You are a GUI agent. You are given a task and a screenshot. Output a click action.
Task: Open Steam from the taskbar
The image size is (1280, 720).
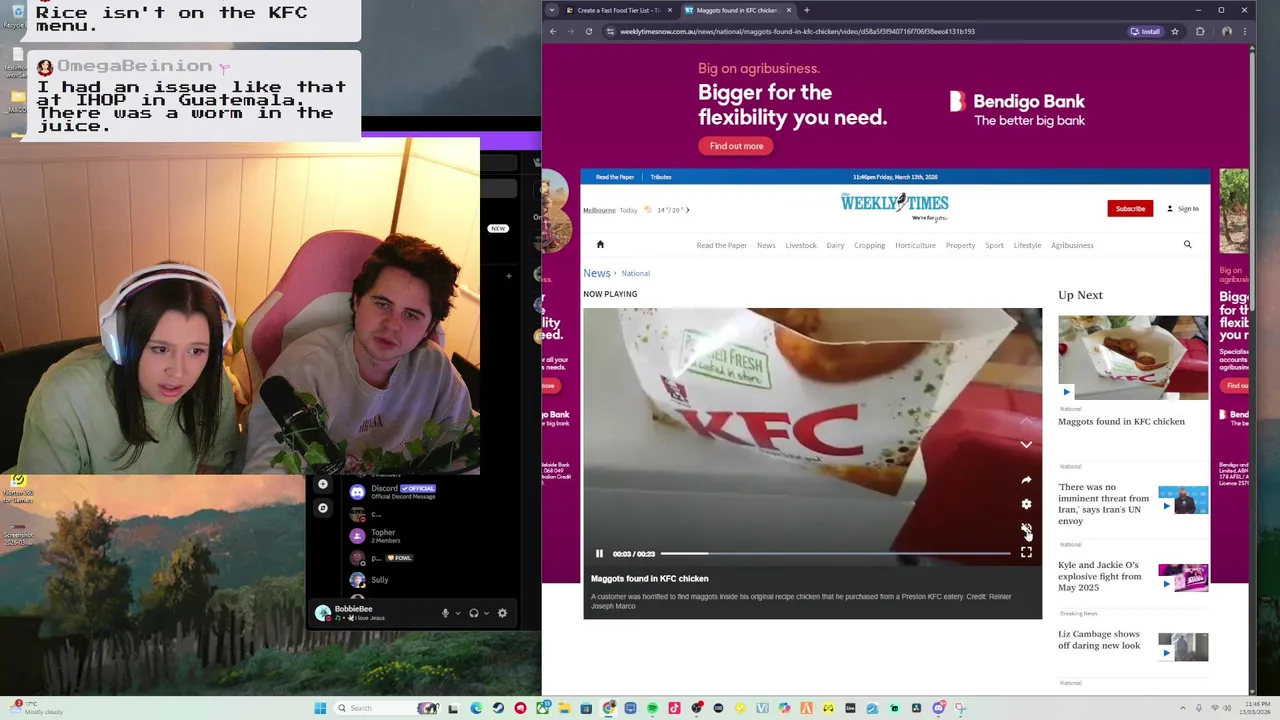(x=498, y=708)
